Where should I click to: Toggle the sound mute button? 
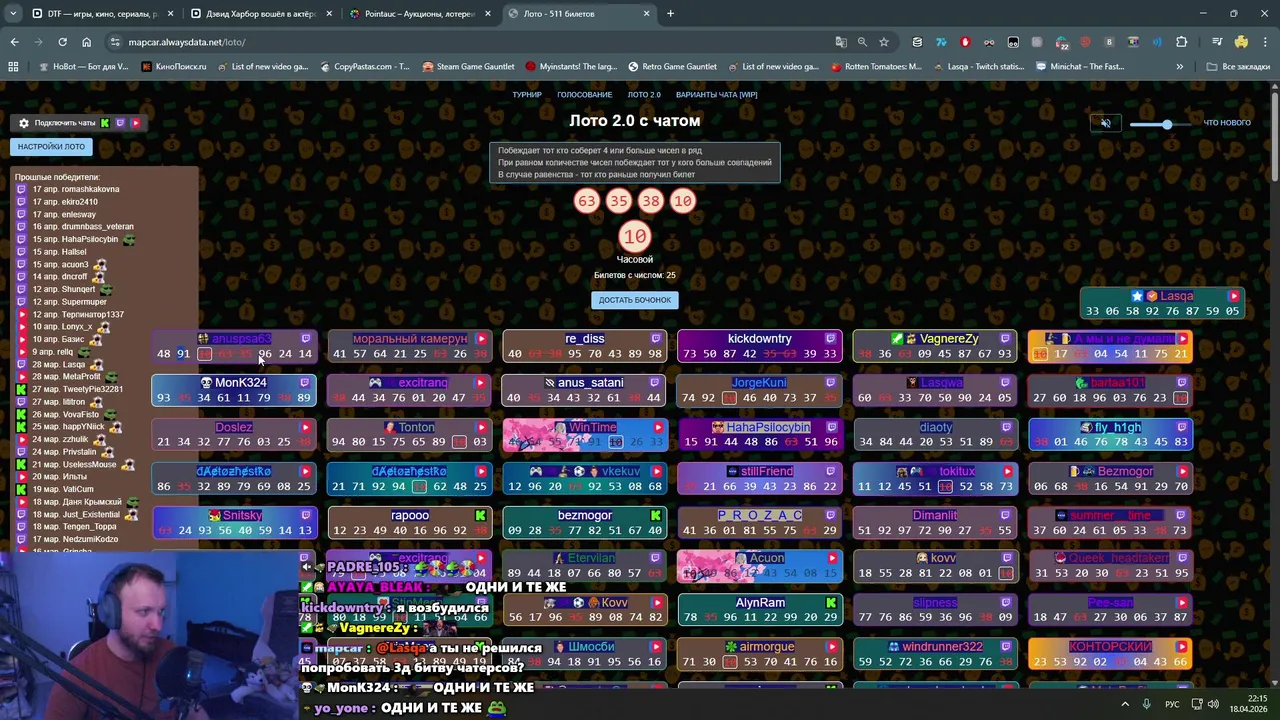[1106, 123]
